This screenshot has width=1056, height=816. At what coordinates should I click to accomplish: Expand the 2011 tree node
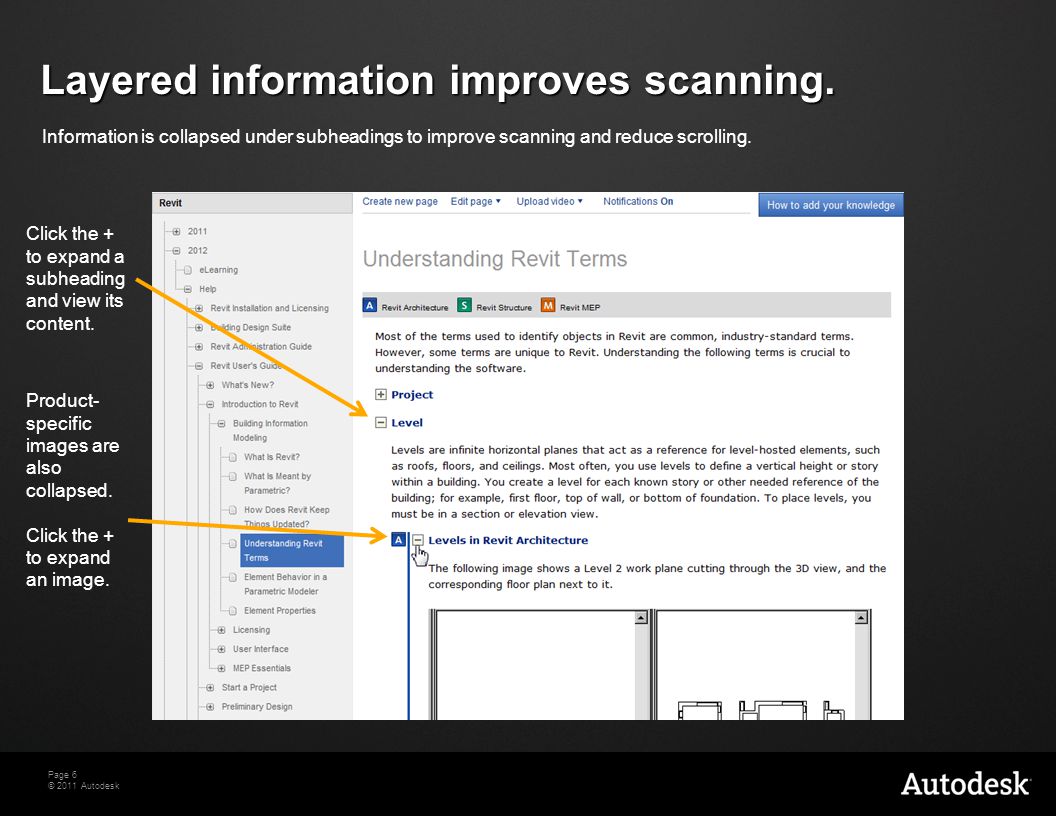click(x=176, y=232)
